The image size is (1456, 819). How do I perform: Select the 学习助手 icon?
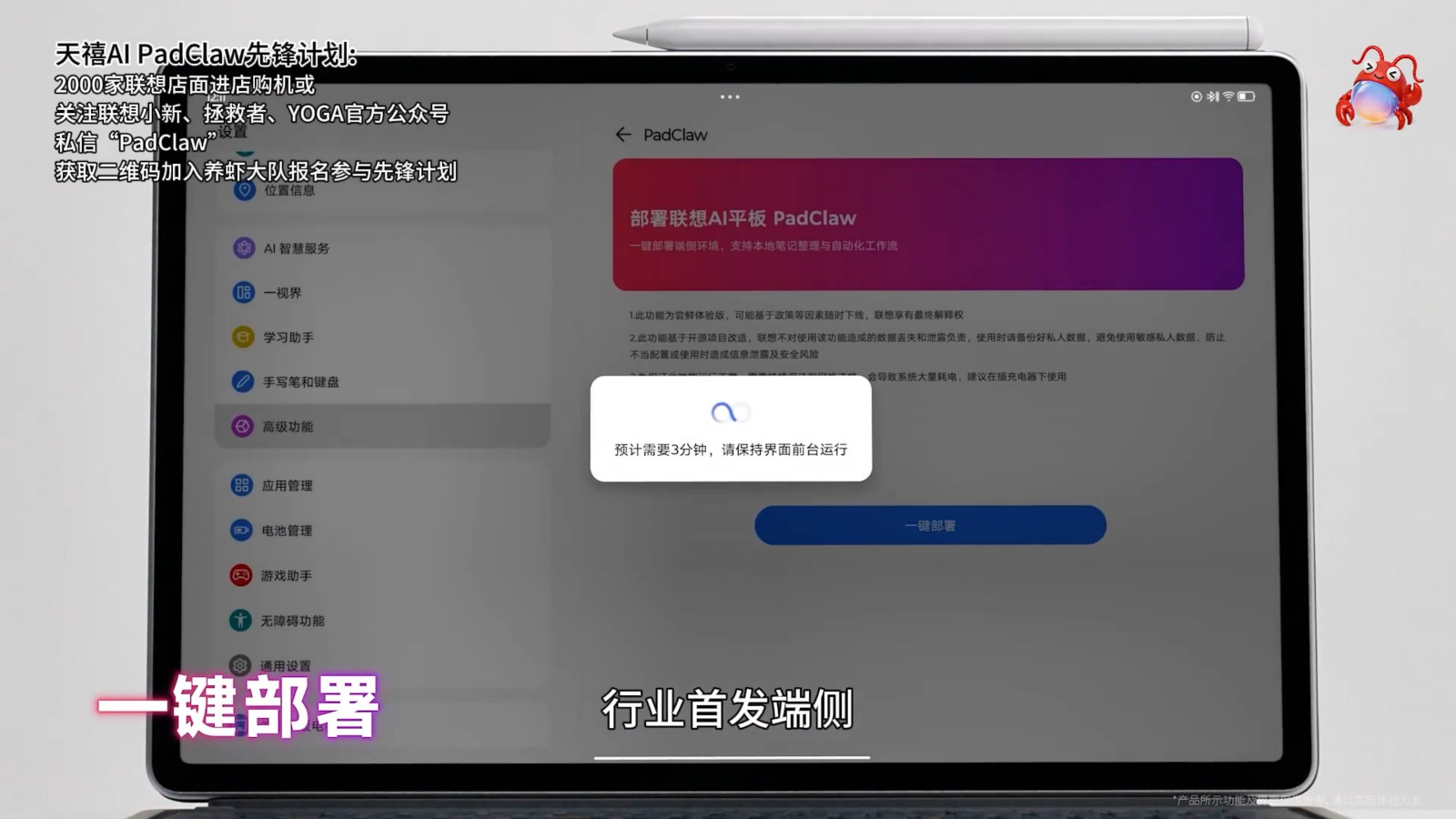tap(243, 337)
